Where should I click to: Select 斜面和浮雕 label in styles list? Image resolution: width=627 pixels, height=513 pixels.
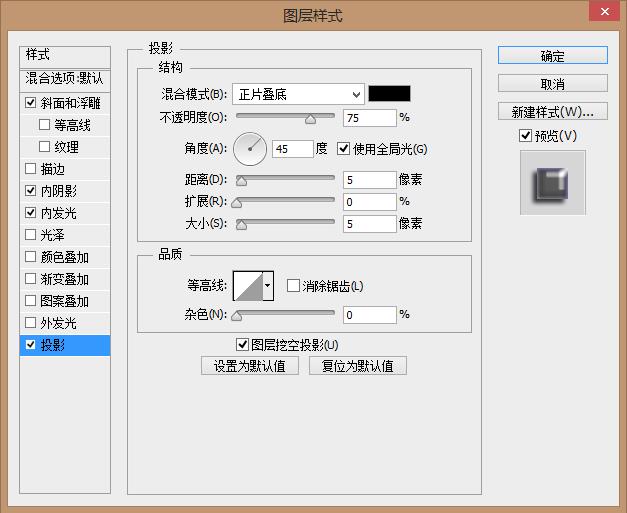coord(70,103)
